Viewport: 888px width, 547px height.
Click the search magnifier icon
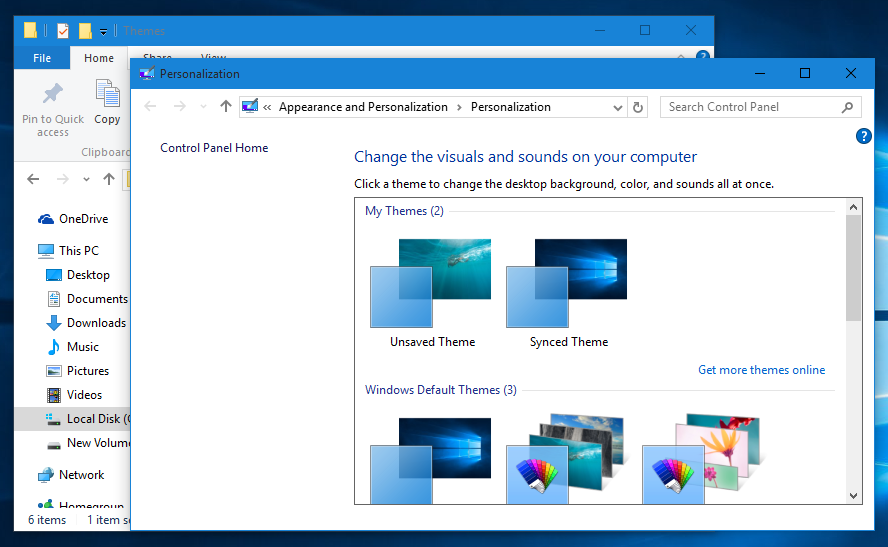pos(847,107)
